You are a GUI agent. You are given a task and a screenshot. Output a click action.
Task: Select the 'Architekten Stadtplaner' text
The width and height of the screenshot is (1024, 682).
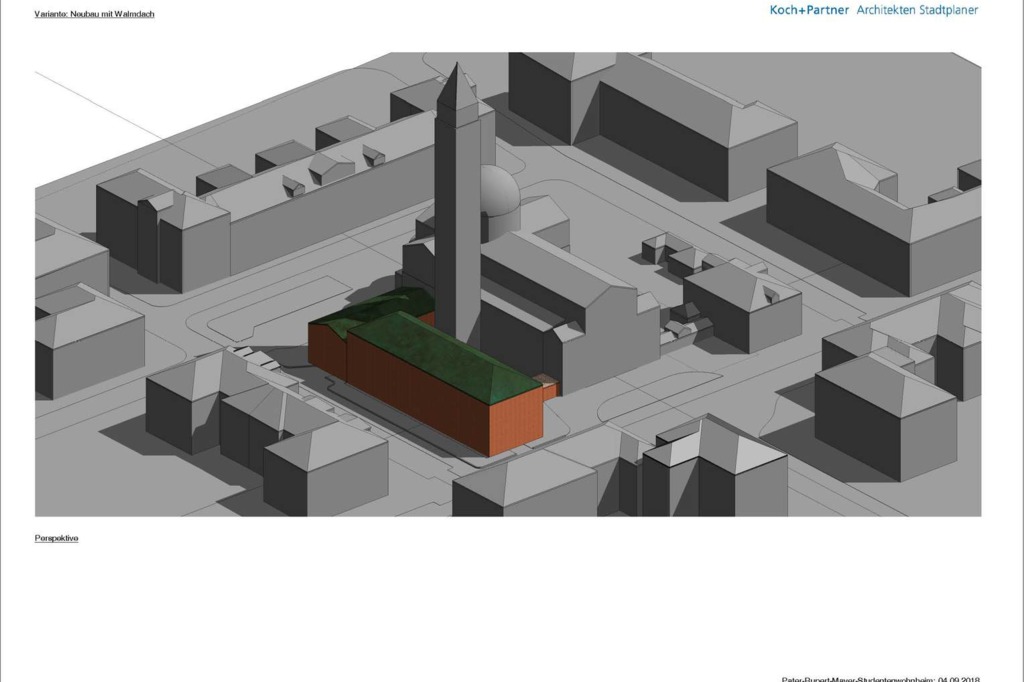point(917,10)
